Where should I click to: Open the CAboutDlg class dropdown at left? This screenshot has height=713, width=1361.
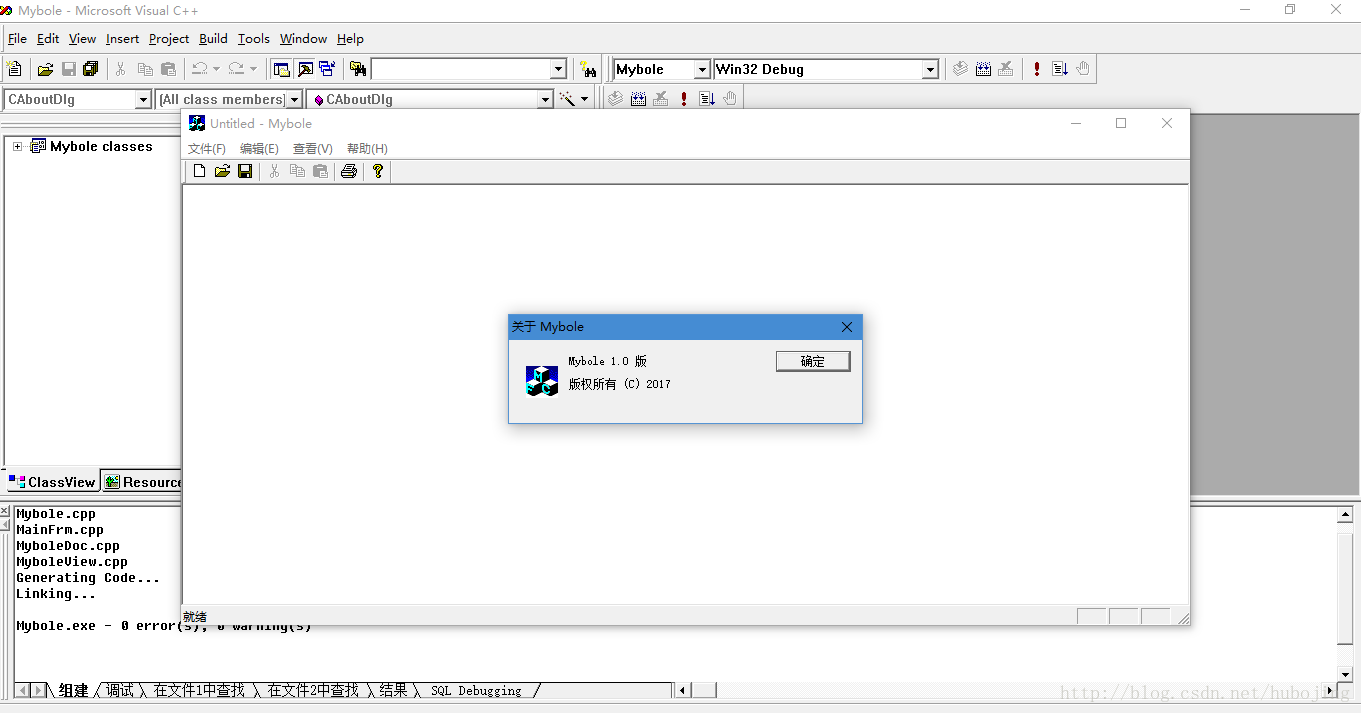pos(143,99)
